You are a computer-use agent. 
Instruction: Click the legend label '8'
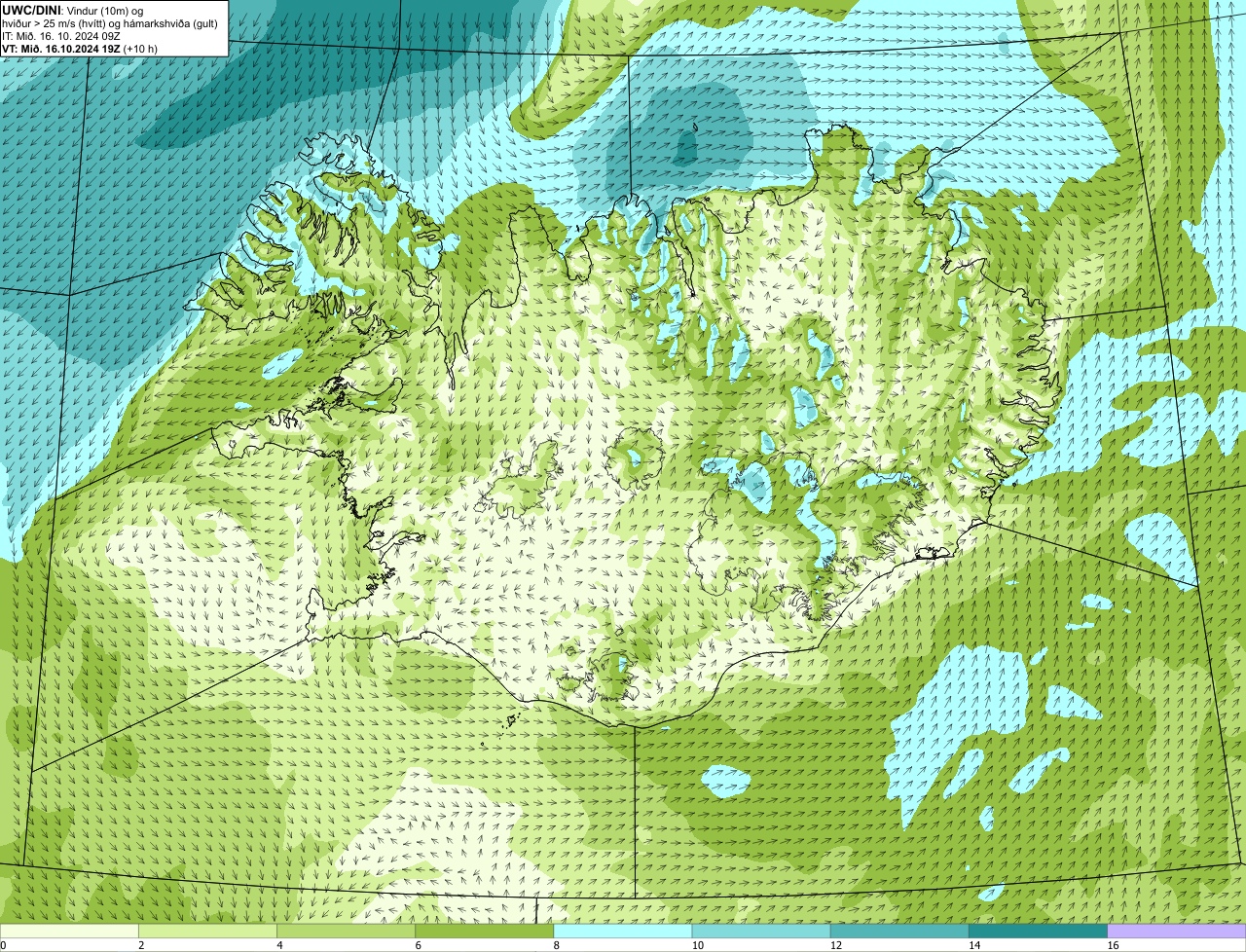(557, 945)
